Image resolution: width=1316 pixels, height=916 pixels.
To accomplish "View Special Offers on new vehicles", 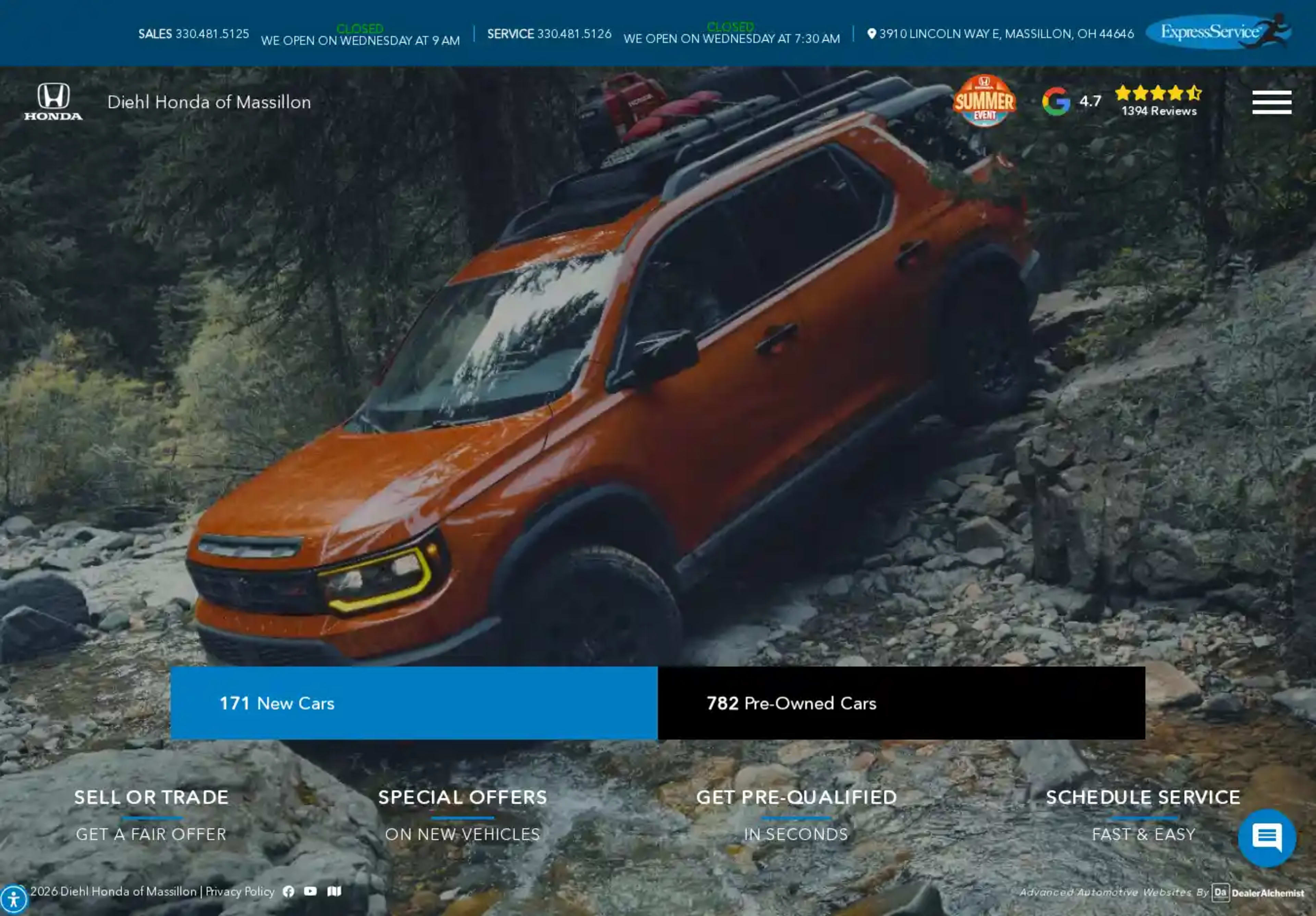I will tap(463, 815).
